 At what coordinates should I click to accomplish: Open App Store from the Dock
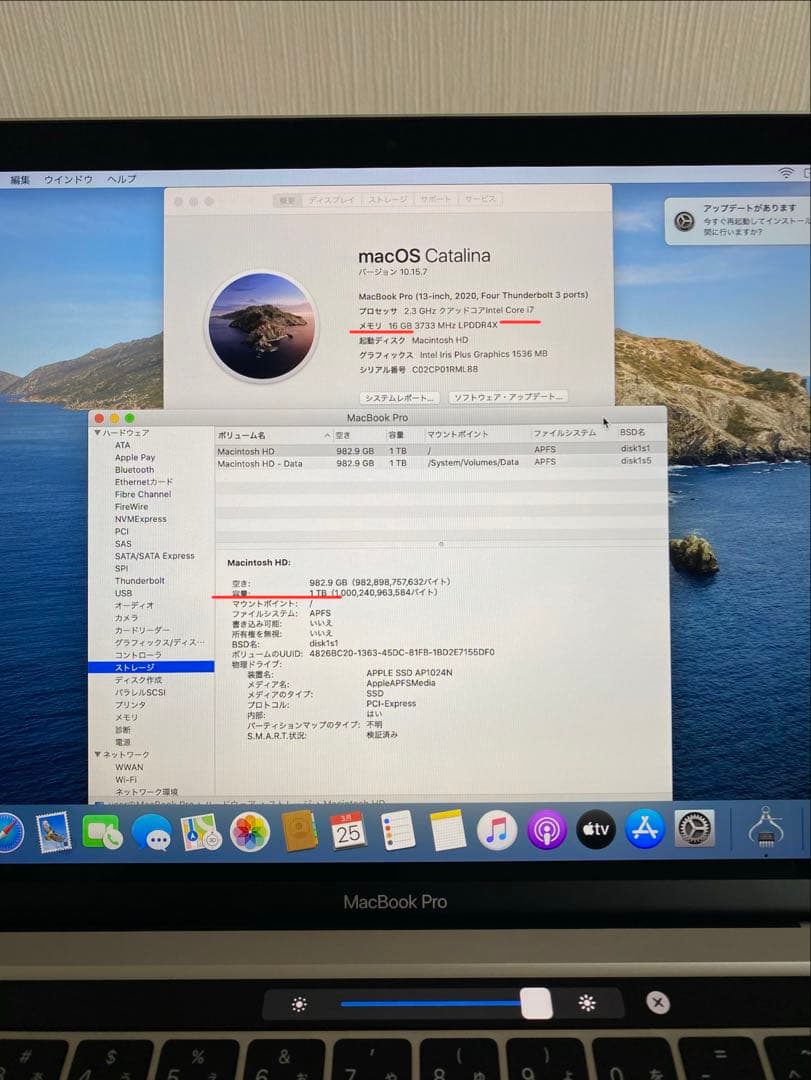pyautogui.click(x=645, y=829)
